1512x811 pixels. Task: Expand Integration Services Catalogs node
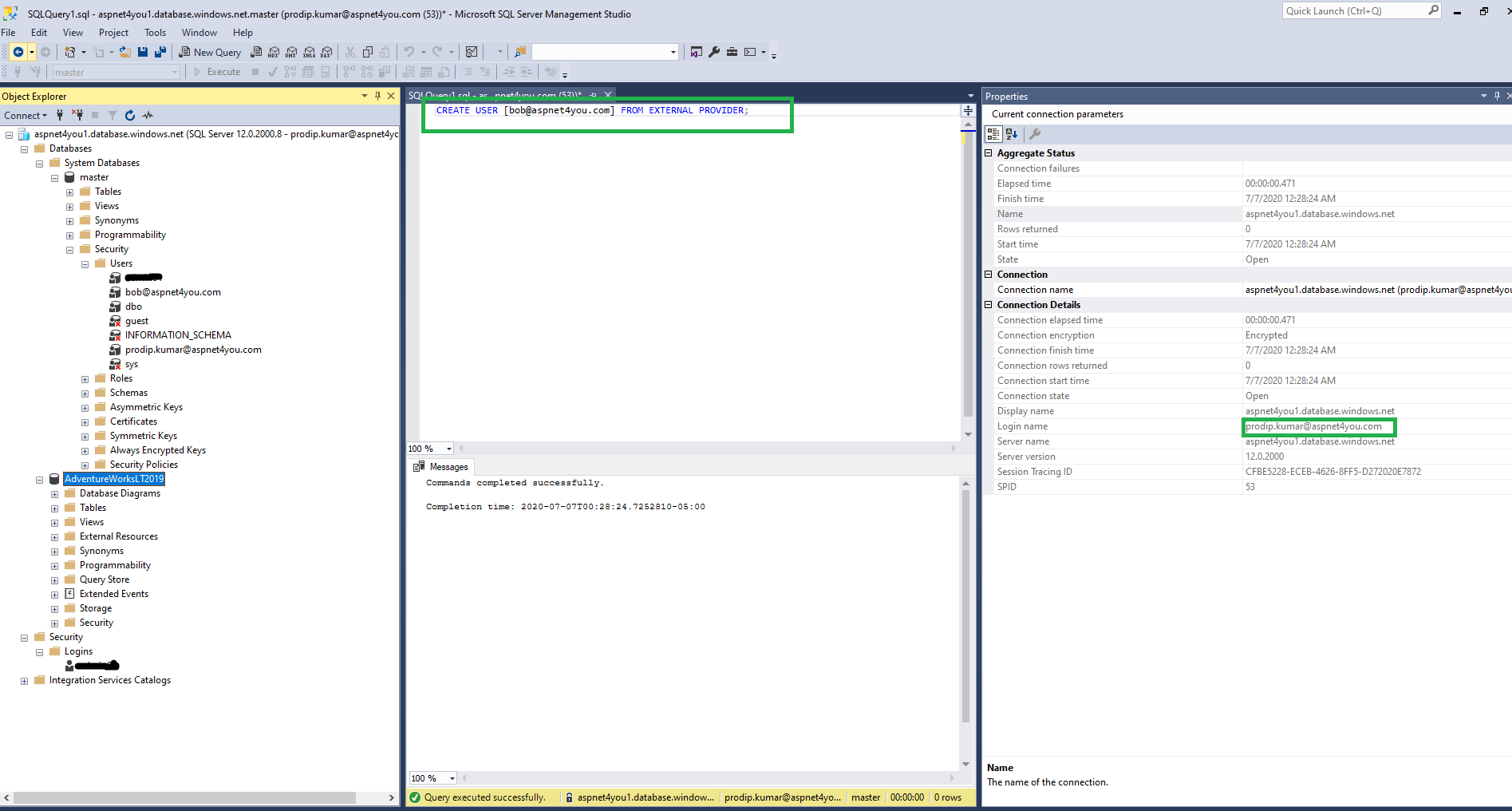(x=24, y=681)
